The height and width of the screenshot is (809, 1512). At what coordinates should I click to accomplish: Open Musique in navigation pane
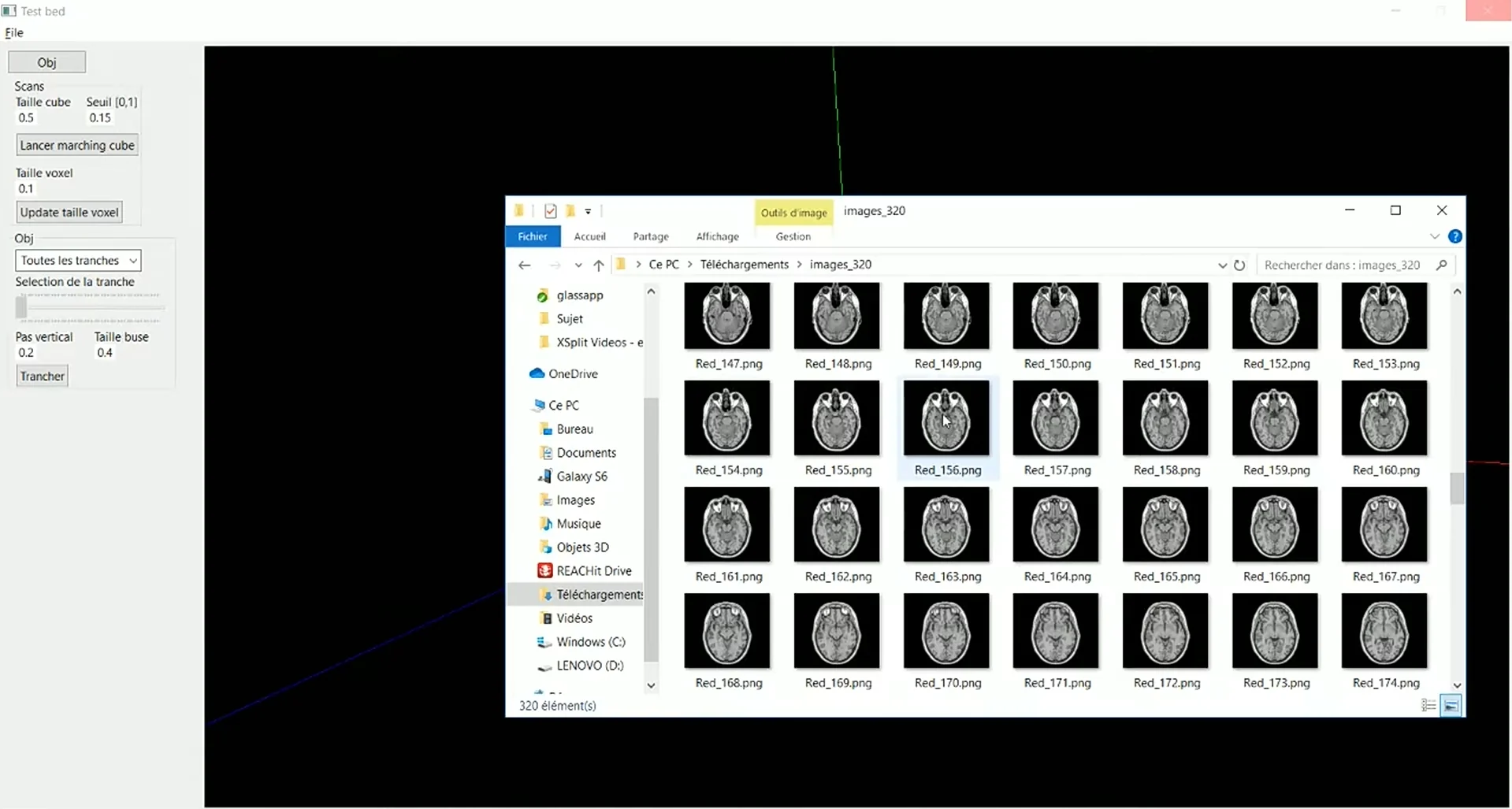pos(578,524)
